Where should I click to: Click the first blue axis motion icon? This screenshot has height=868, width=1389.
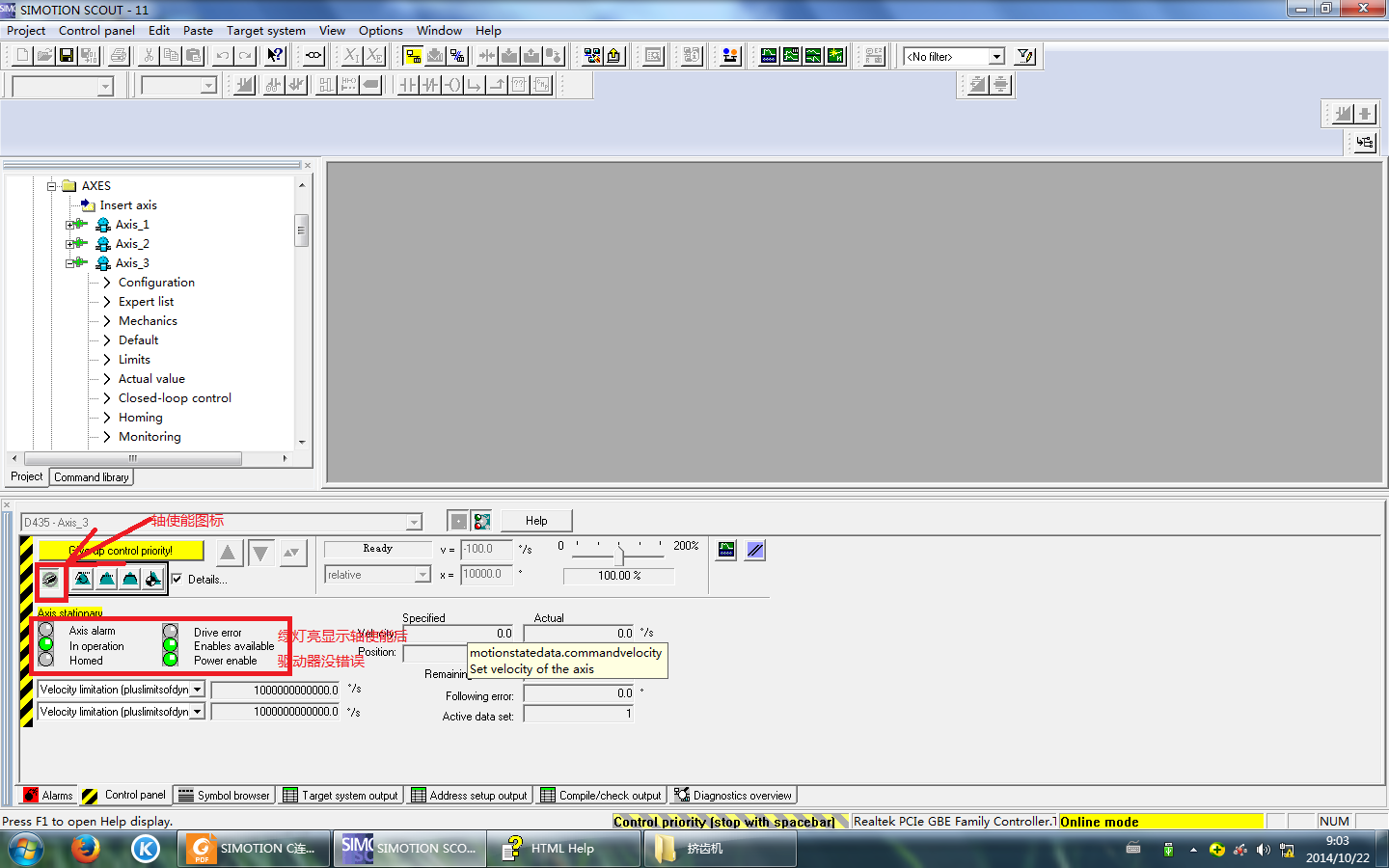click(83, 580)
